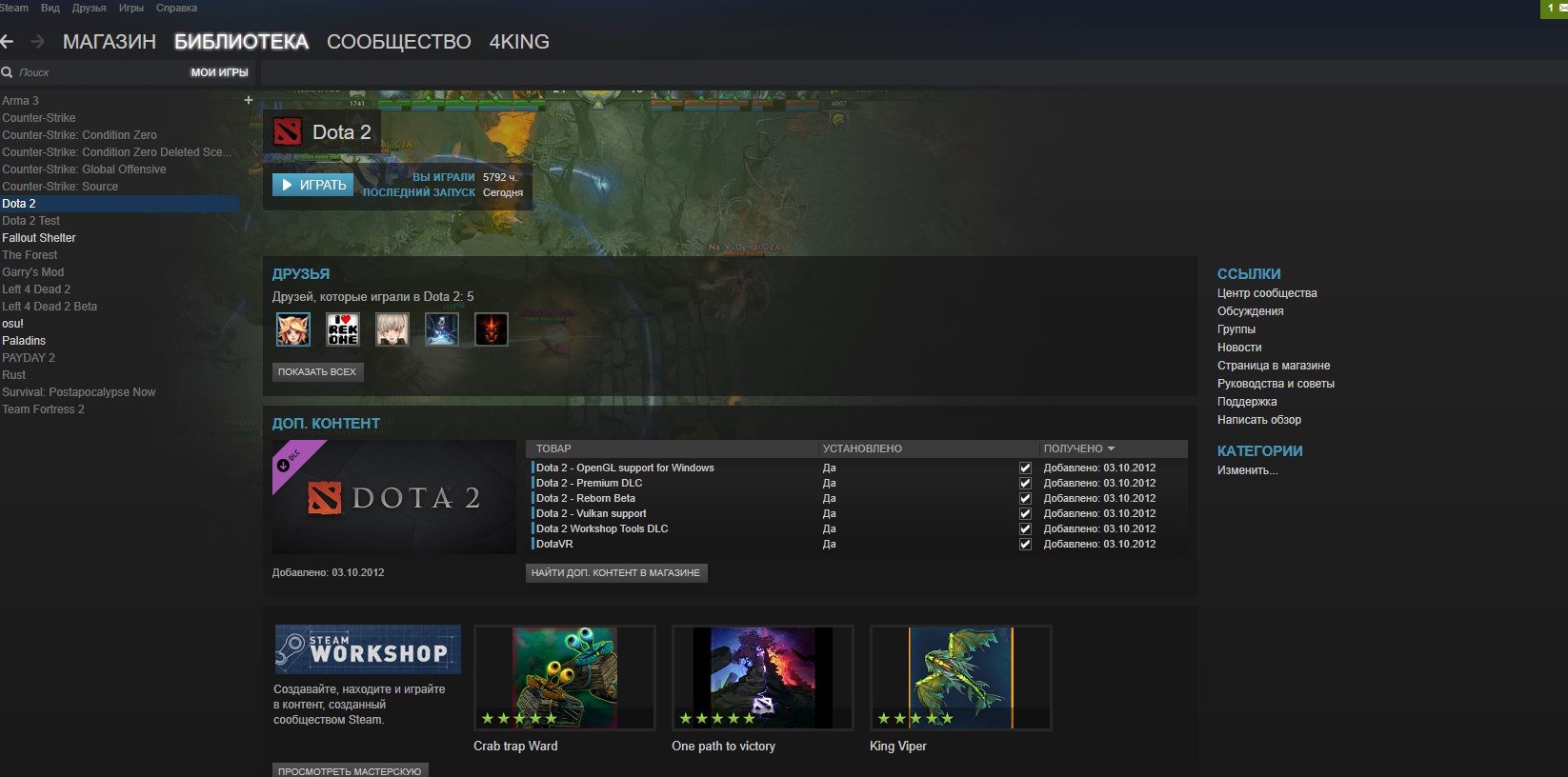Open the red demon friend avatar
Image resolution: width=1568 pixels, height=777 pixels.
(x=492, y=329)
